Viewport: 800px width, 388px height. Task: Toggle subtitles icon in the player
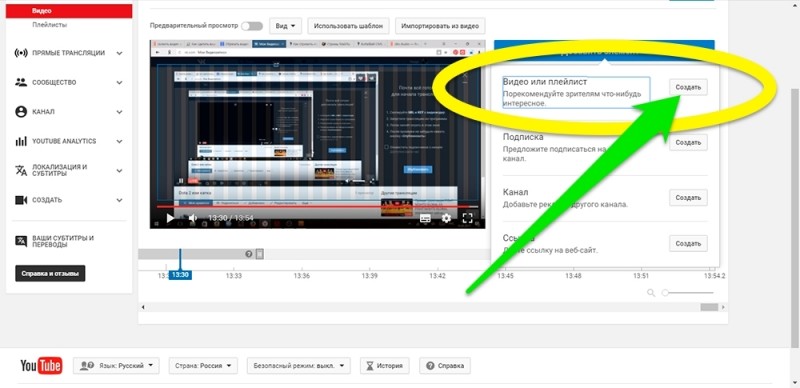(x=425, y=218)
